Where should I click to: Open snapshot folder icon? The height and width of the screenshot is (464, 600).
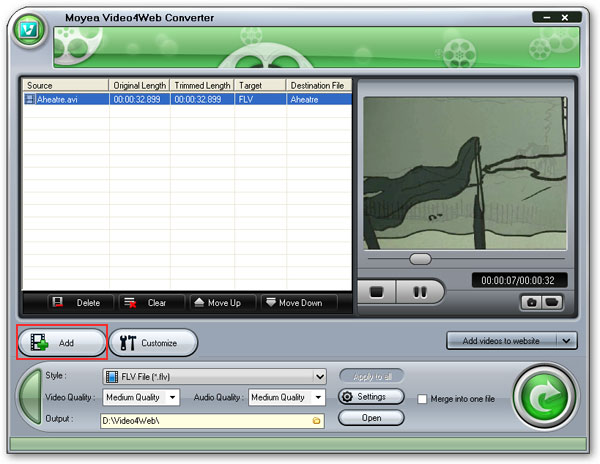(551, 303)
